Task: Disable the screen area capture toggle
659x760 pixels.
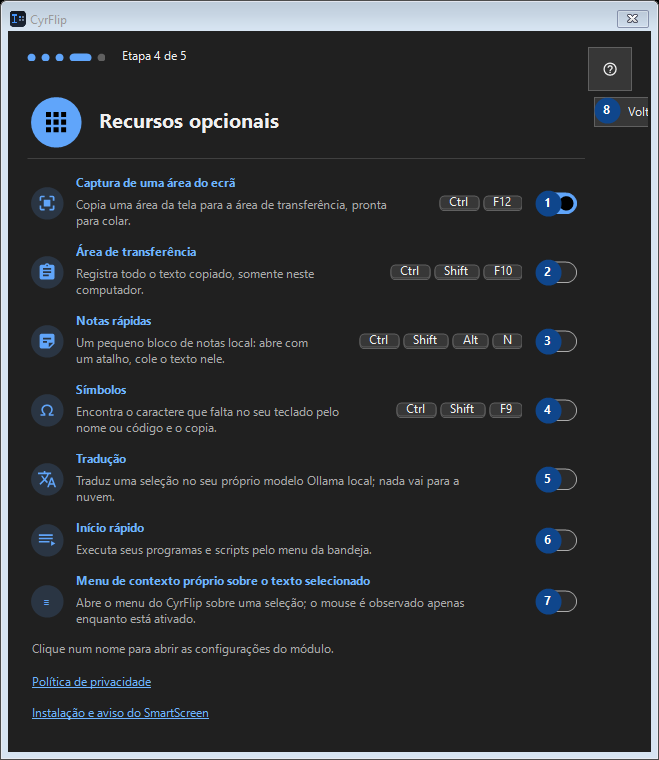Action: [556, 204]
